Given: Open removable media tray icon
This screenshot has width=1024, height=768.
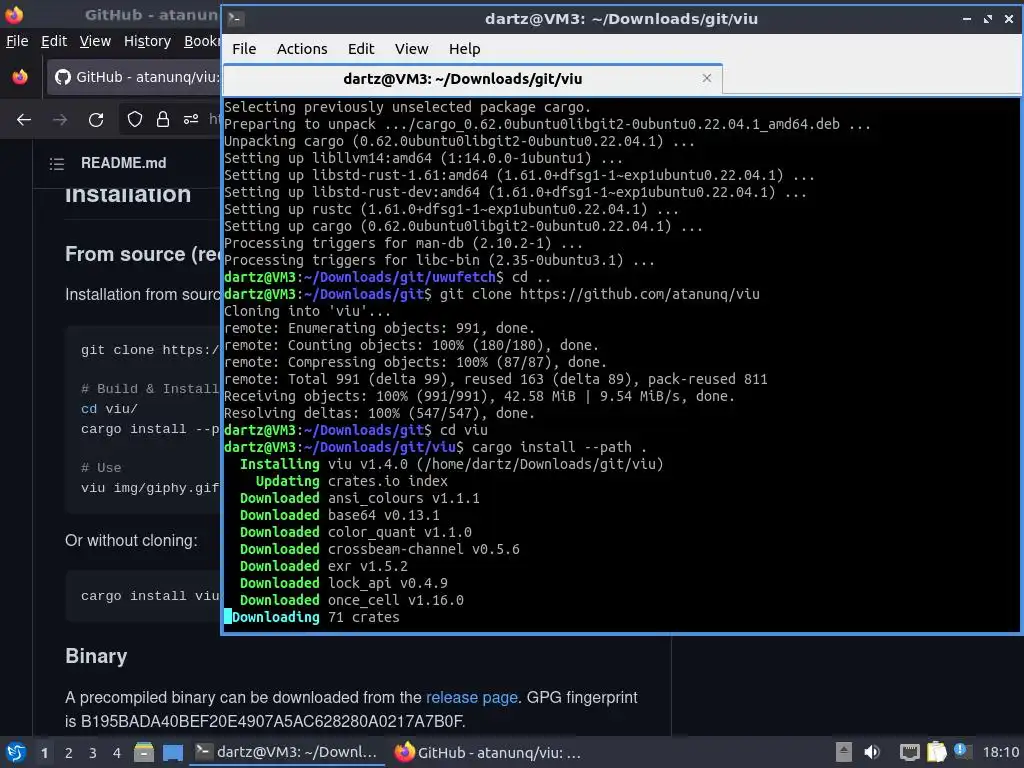Looking at the screenshot, I should tap(844, 752).
